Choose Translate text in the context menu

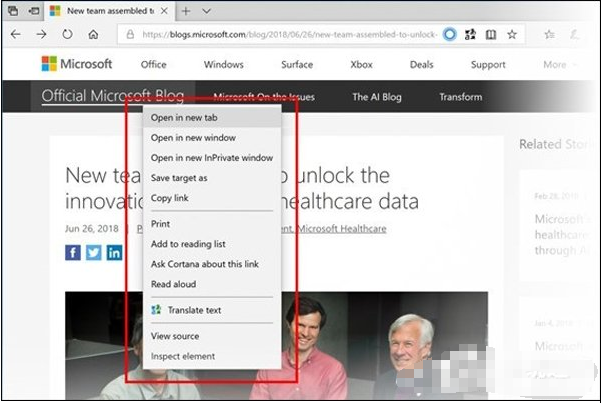[x=212, y=310]
